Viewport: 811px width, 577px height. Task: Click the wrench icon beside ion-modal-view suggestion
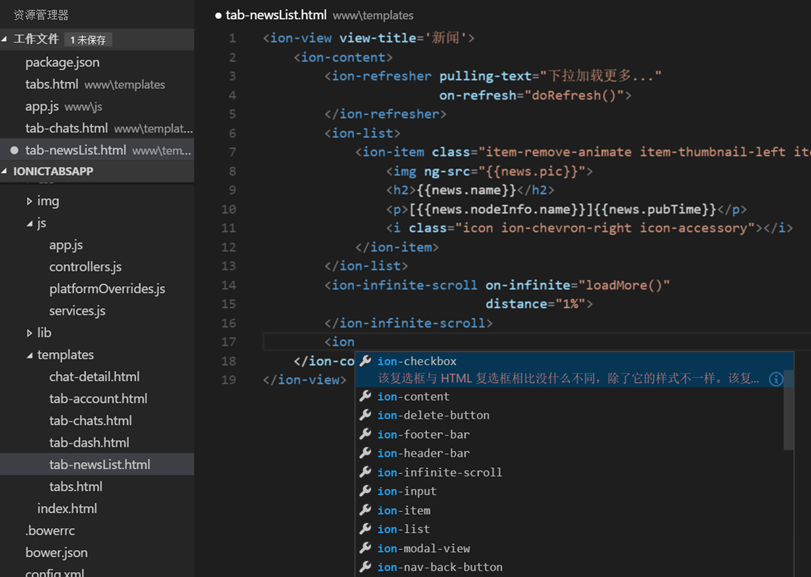365,548
